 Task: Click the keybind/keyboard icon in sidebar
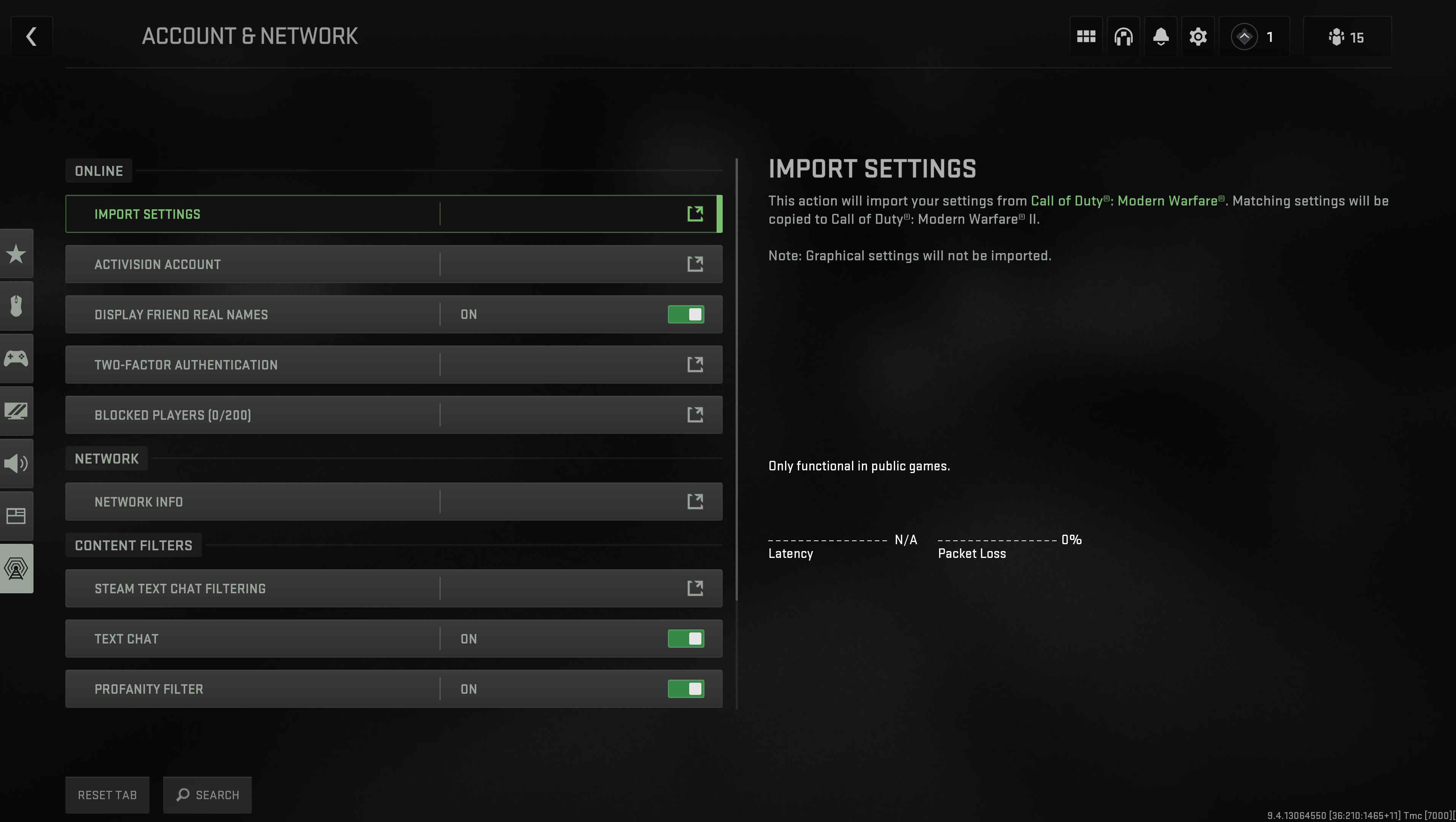click(x=16, y=515)
